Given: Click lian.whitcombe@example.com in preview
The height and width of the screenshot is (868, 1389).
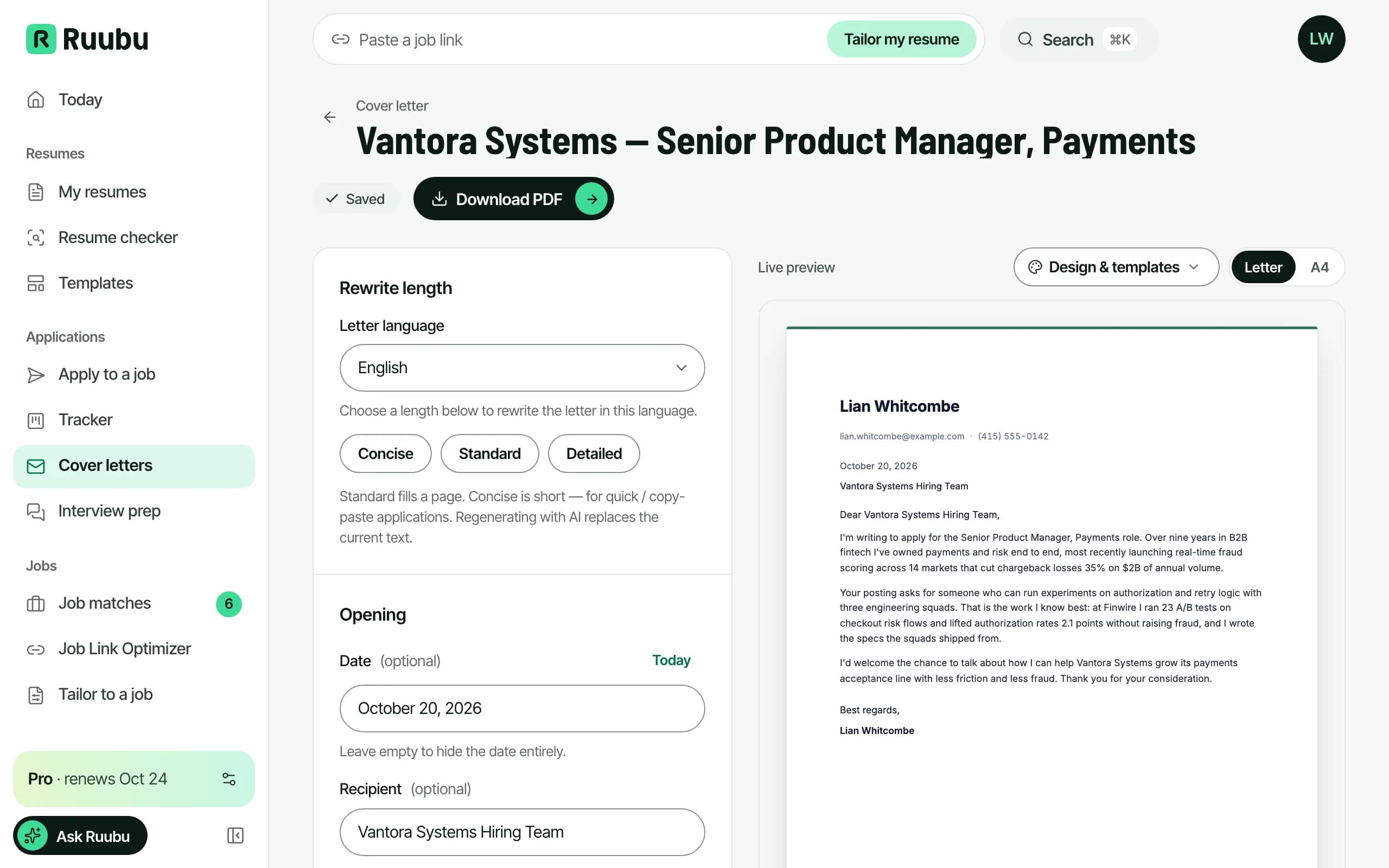Looking at the screenshot, I should click(x=902, y=436).
